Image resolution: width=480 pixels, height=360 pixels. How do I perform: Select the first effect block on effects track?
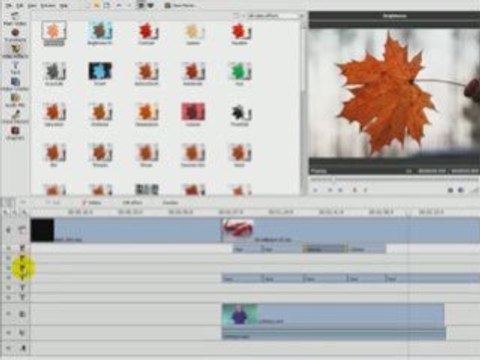tap(248, 249)
